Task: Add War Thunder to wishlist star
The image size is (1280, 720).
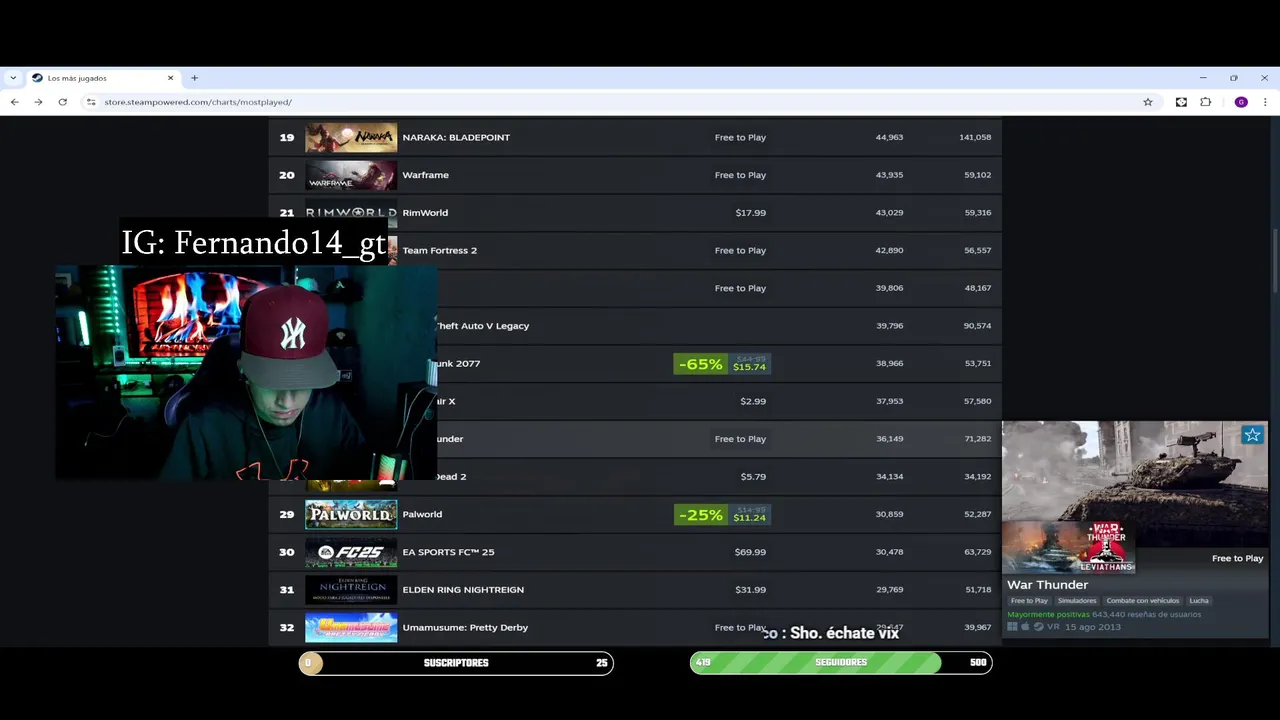Action: pyautogui.click(x=1252, y=434)
